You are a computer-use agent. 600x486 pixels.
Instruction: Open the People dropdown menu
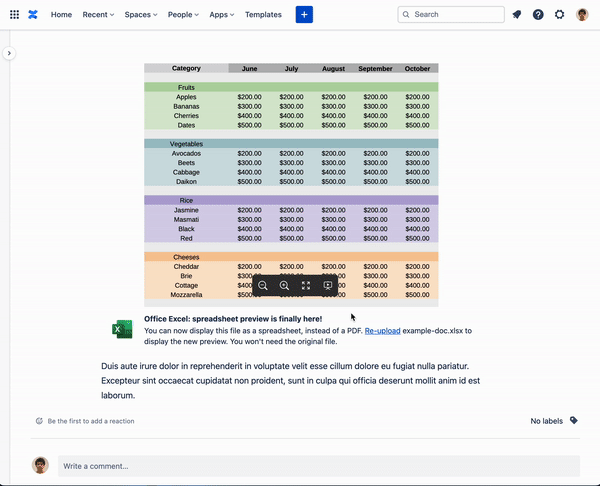pos(183,15)
